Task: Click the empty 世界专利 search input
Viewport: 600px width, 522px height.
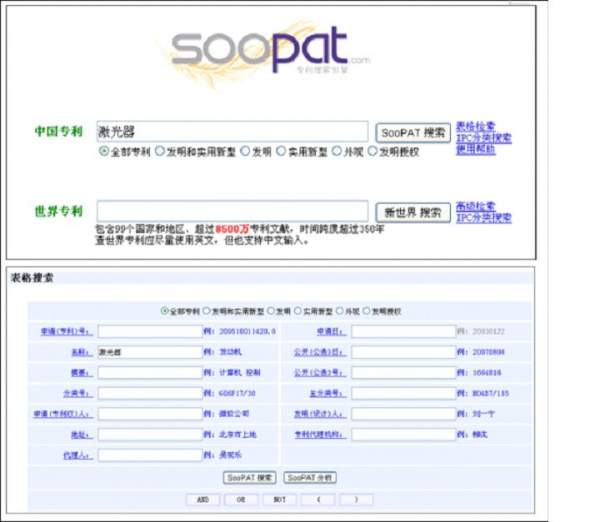Action: [232, 211]
